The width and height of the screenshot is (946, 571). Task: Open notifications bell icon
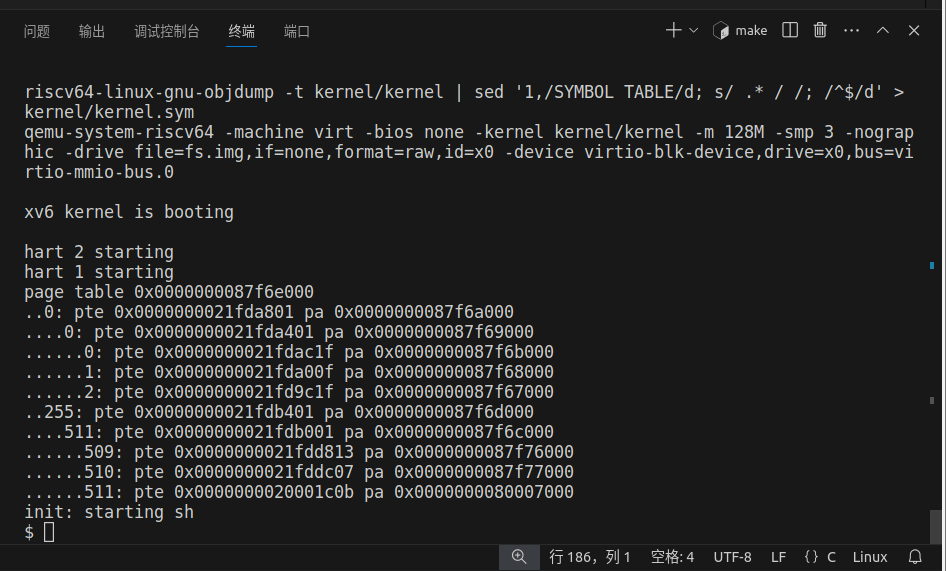[915, 557]
